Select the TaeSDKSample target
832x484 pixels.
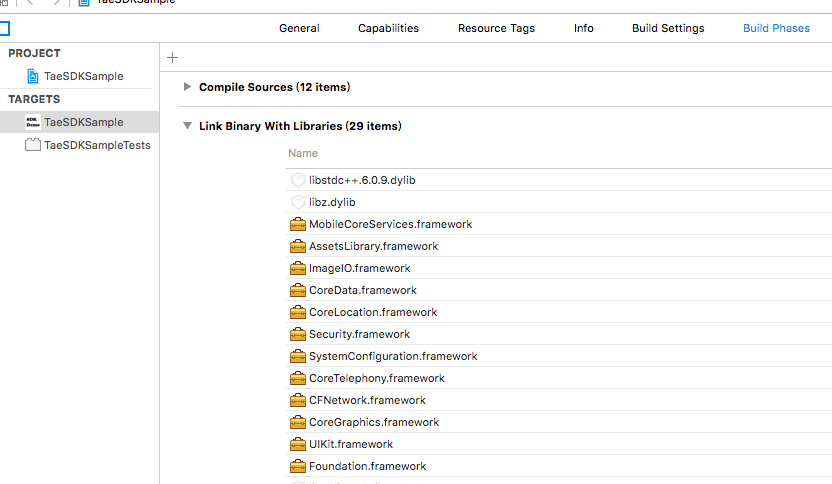80,122
